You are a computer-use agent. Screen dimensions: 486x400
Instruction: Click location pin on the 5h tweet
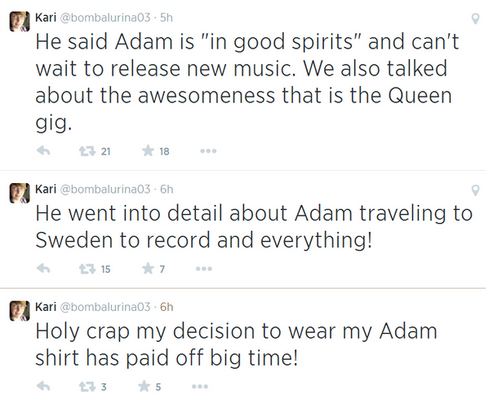475,19
